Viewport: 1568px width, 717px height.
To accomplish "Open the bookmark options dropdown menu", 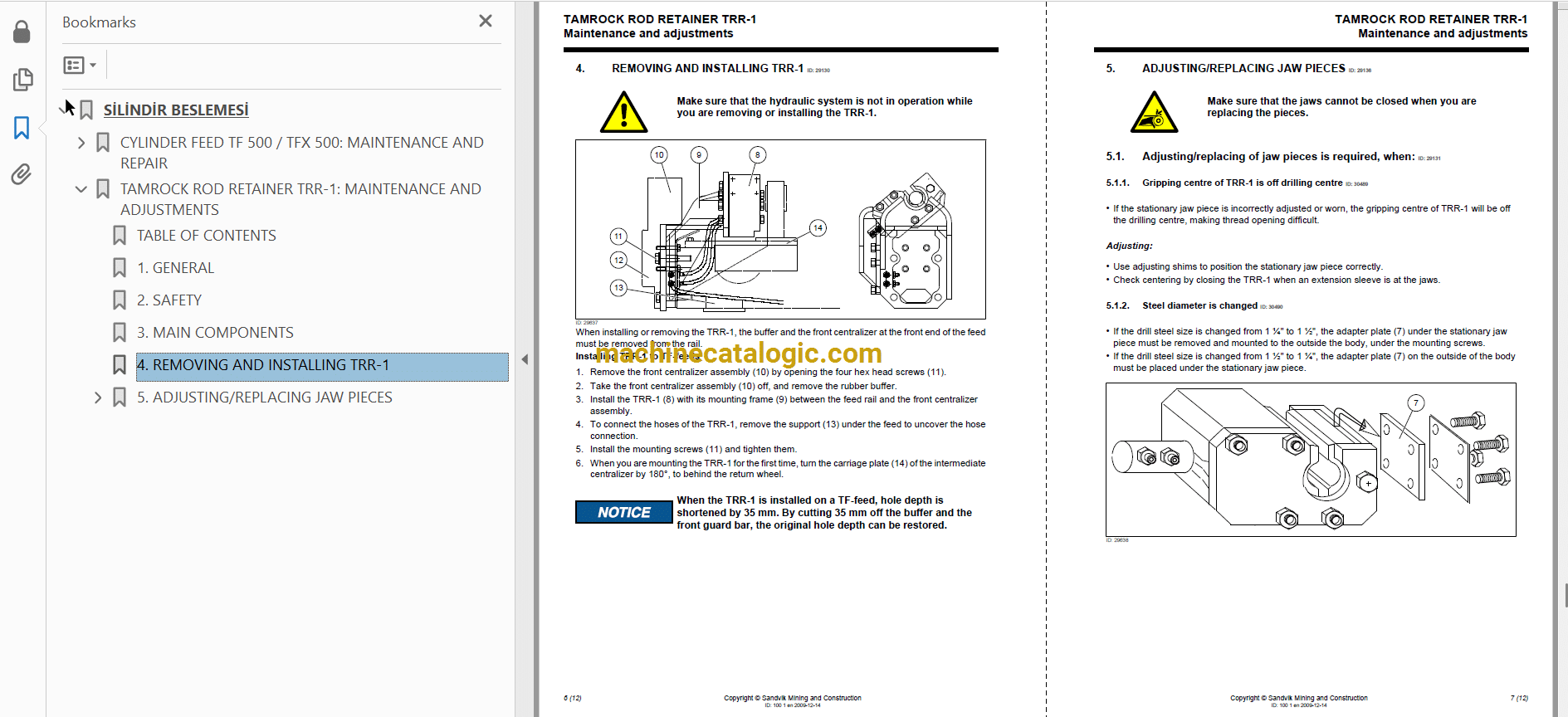I will pos(80,65).
